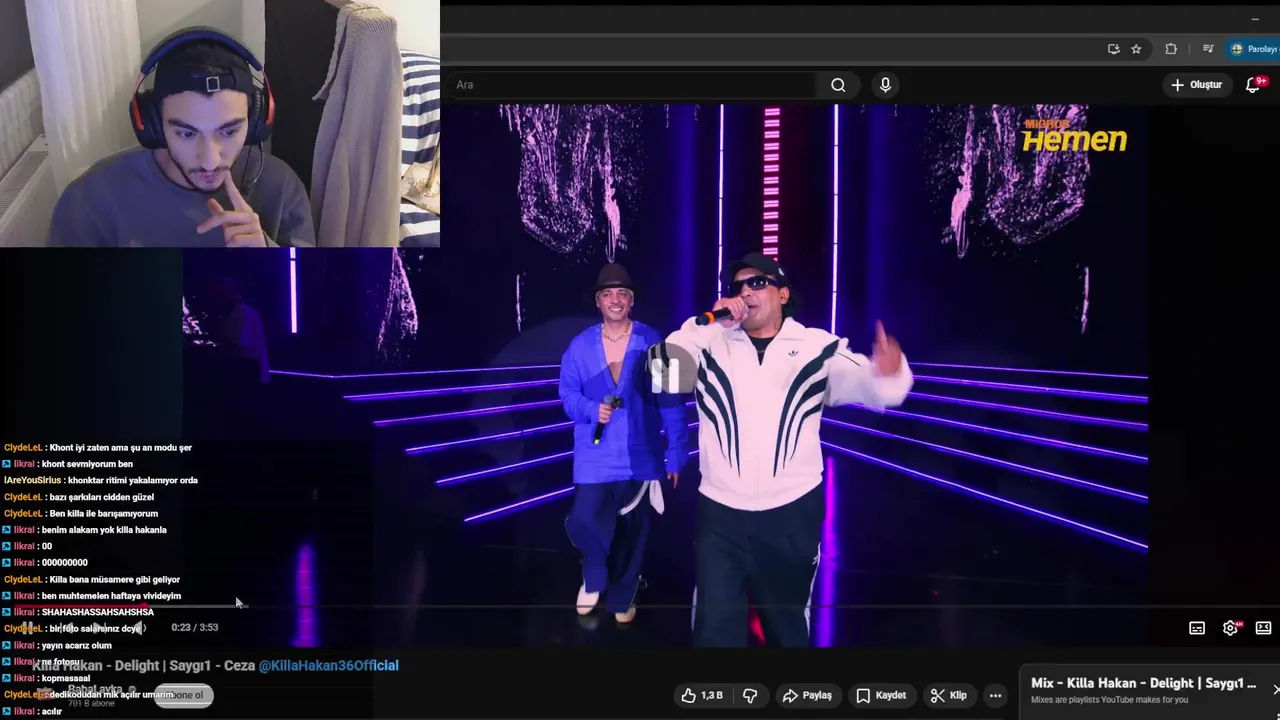Click the Hemen logo in video

click(x=1074, y=137)
